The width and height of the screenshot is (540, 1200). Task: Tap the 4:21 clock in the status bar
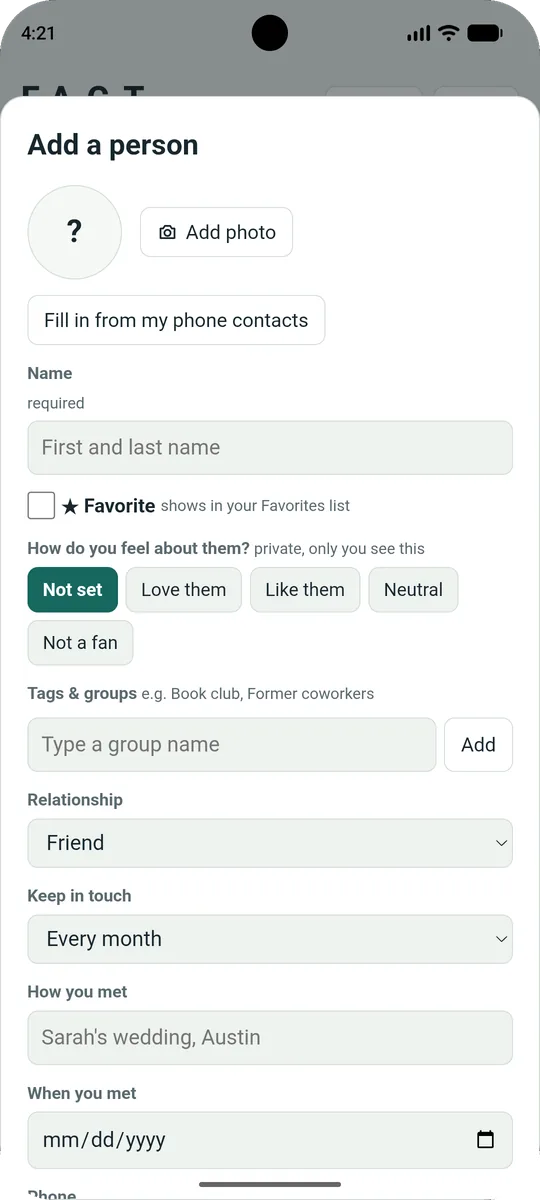coord(38,33)
